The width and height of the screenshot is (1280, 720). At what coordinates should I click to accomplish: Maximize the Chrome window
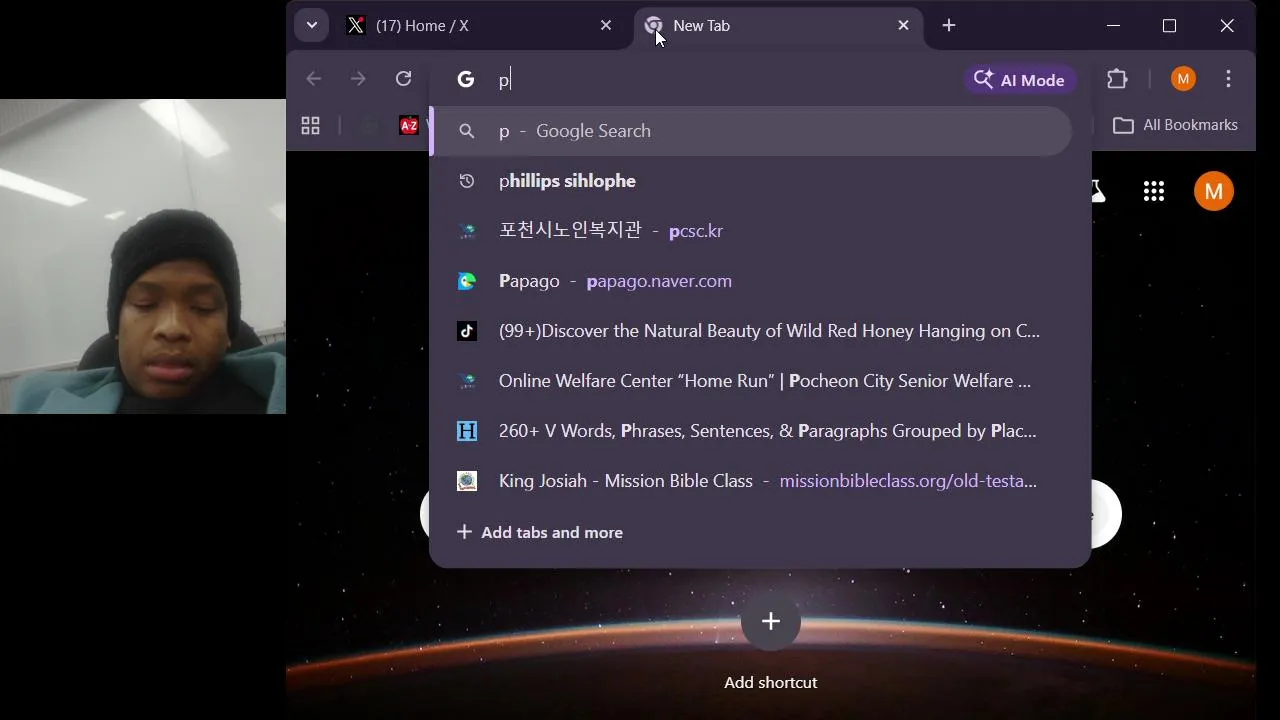[1169, 26]
